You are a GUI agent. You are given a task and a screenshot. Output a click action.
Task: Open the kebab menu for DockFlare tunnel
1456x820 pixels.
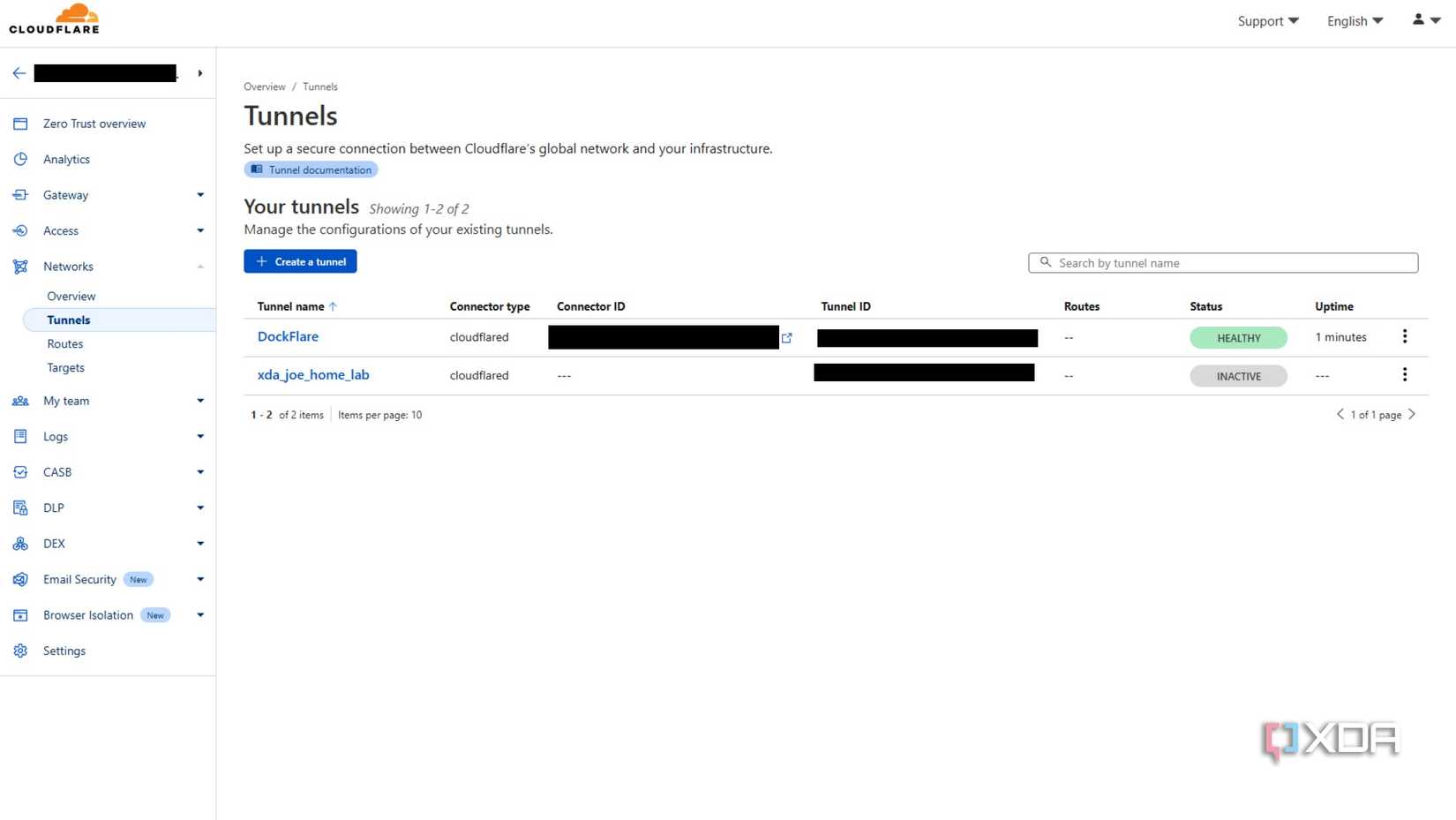tap(1405, 336)
